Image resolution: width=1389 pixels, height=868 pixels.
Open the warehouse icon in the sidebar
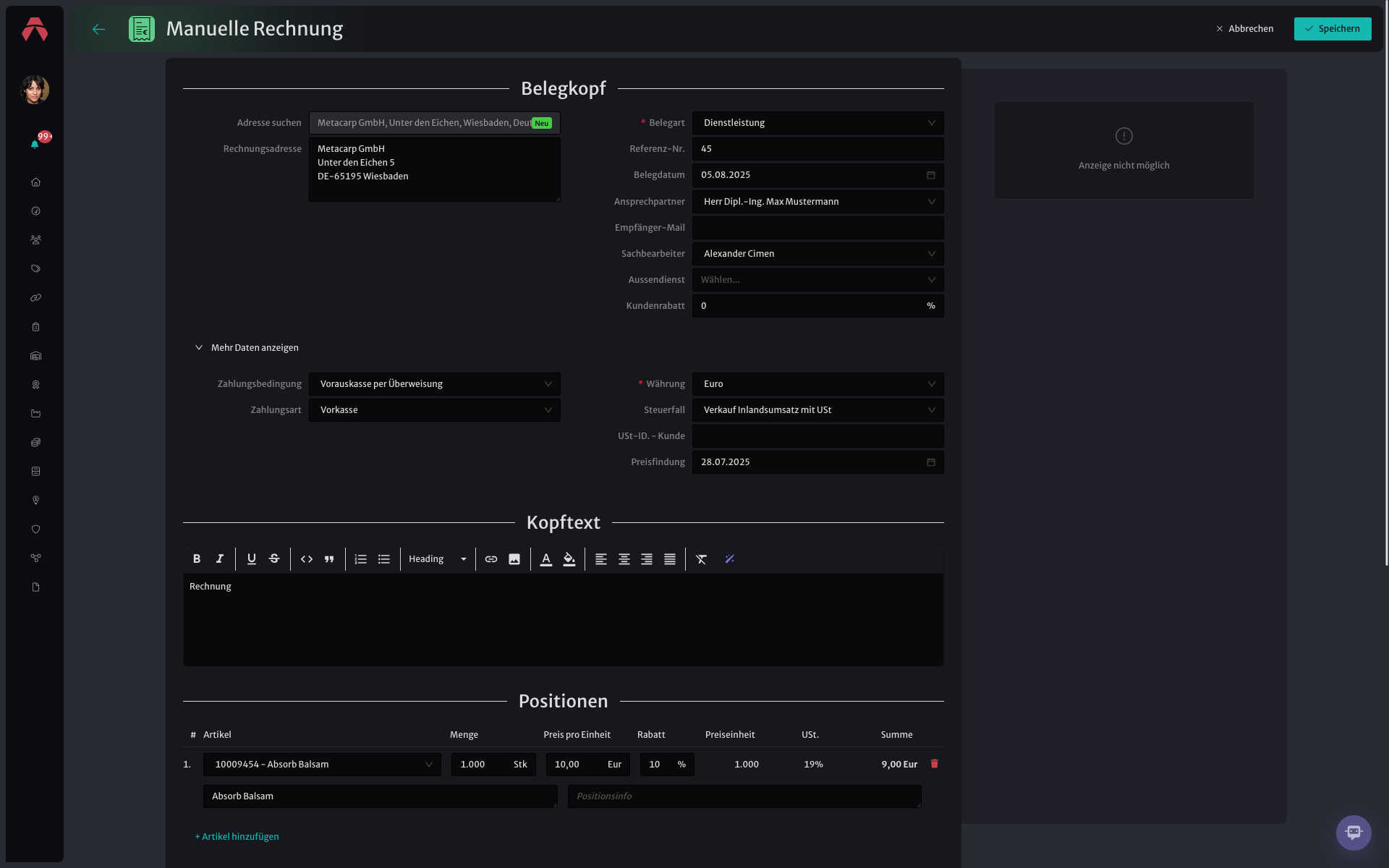click(x=35, y=356)
